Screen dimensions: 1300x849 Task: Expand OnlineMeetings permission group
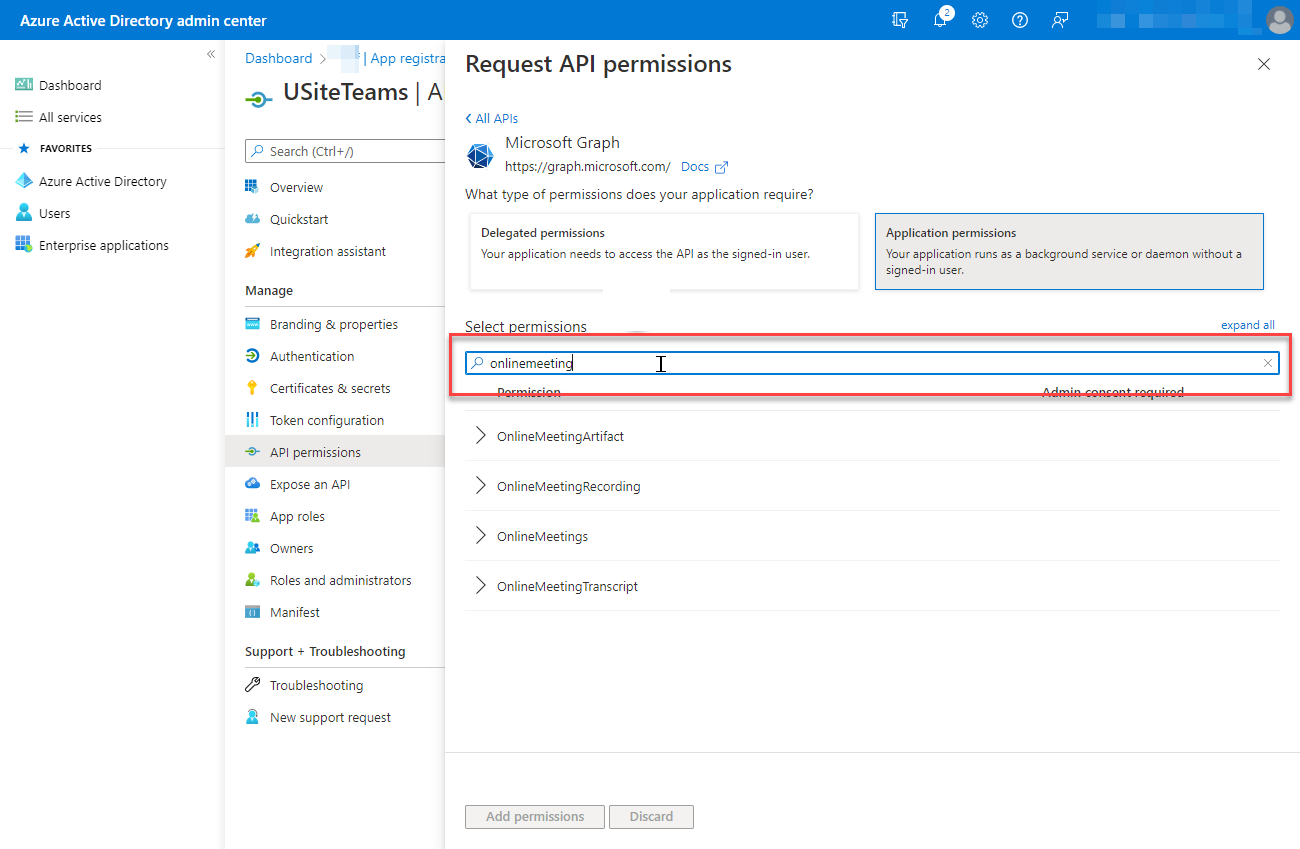[481, 536]
